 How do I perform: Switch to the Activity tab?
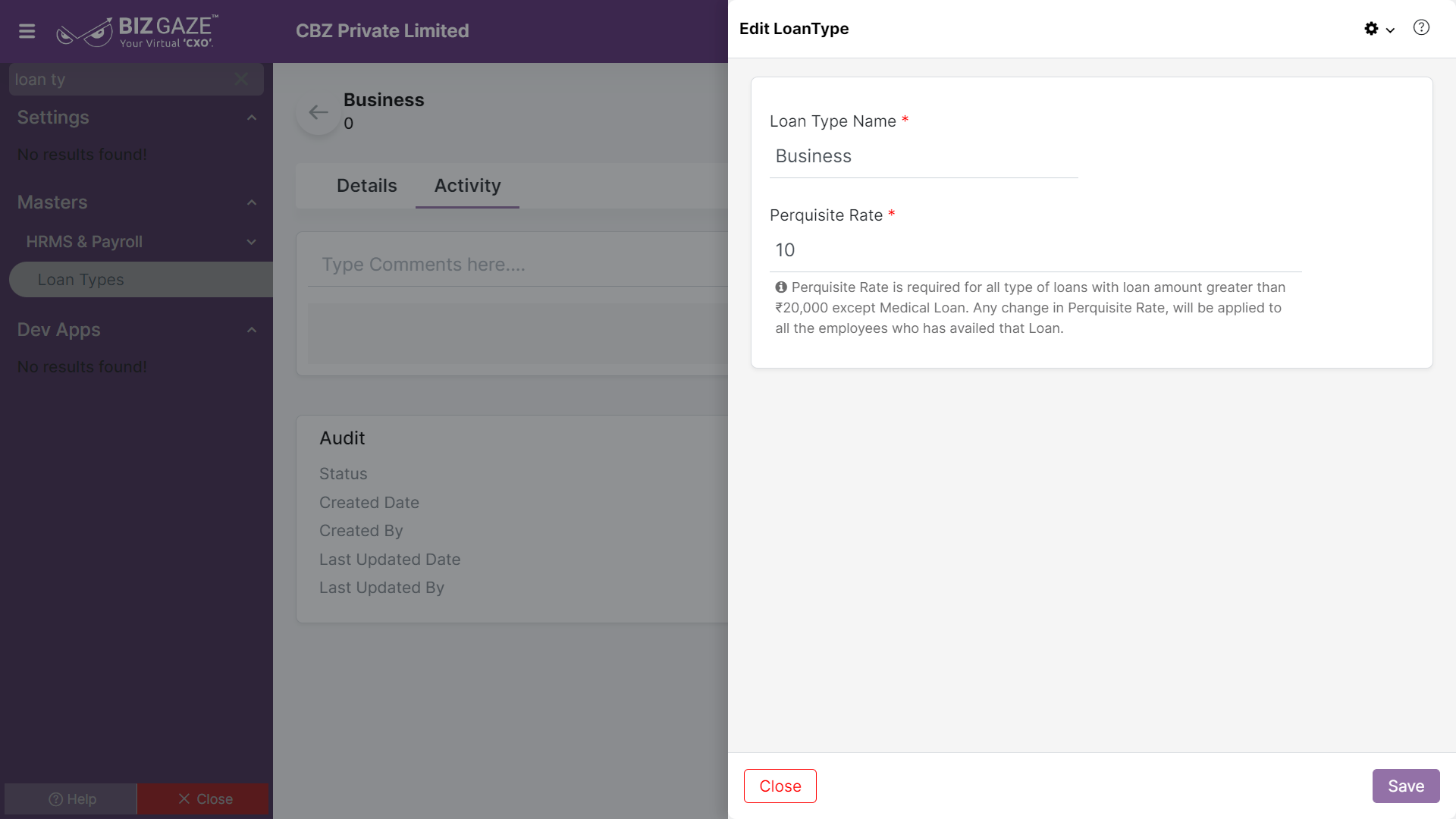coord(467,186)
